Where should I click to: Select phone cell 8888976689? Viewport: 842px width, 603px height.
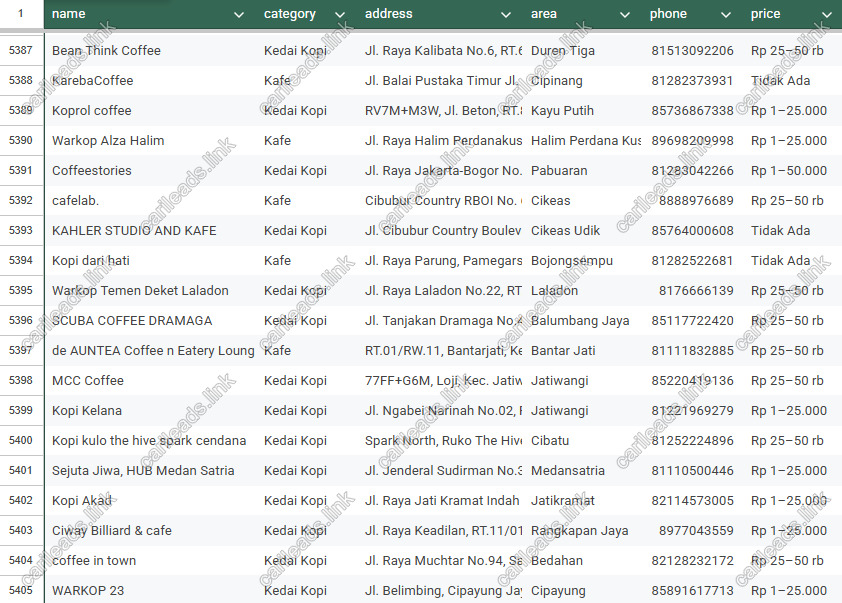(x=692, y=200)
